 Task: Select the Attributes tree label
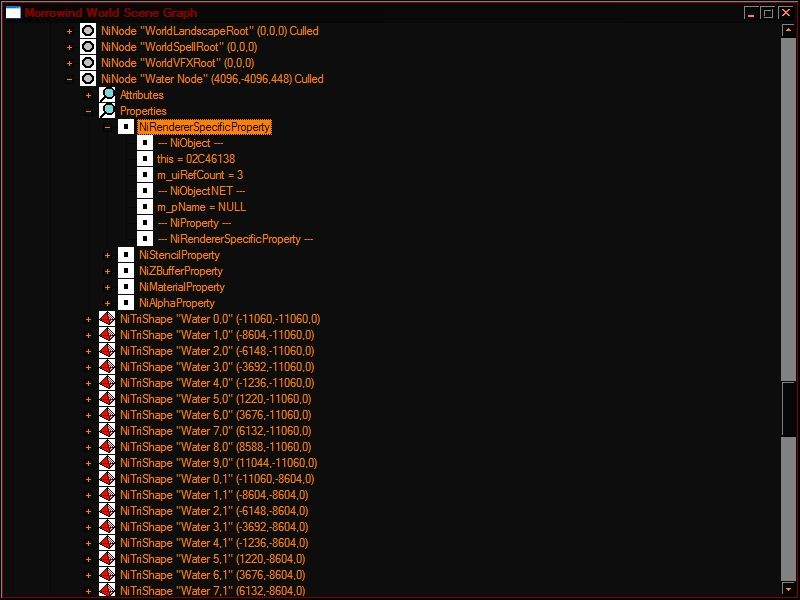pyautogui.click(x=142, y=95)
